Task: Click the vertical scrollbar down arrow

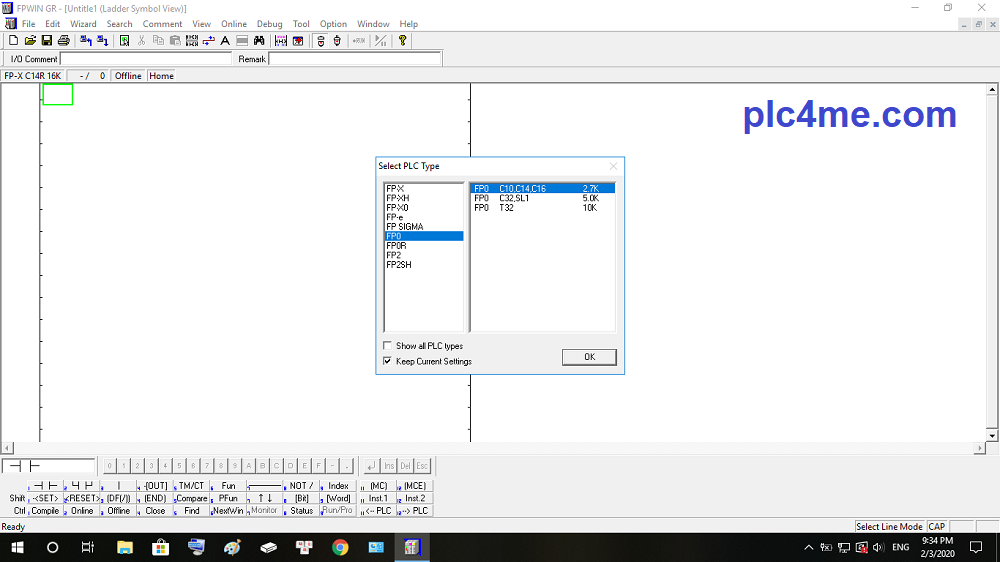Action: [993, 436]
